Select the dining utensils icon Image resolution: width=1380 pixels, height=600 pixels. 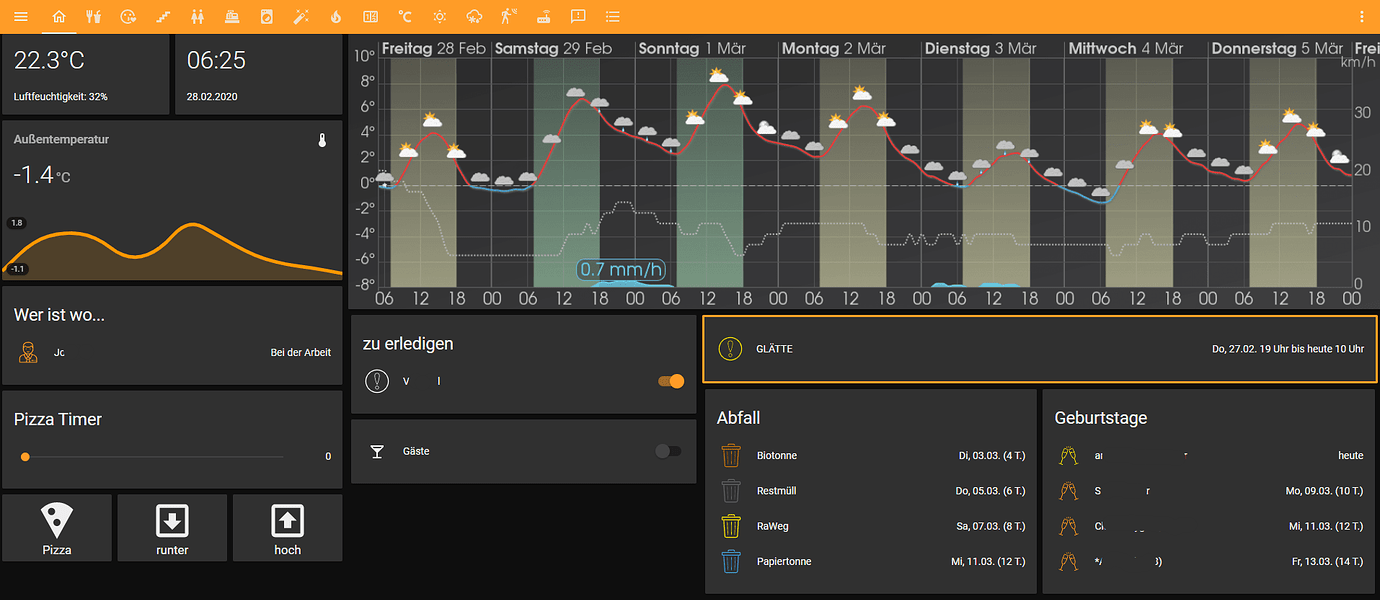[x=94, y=16]
